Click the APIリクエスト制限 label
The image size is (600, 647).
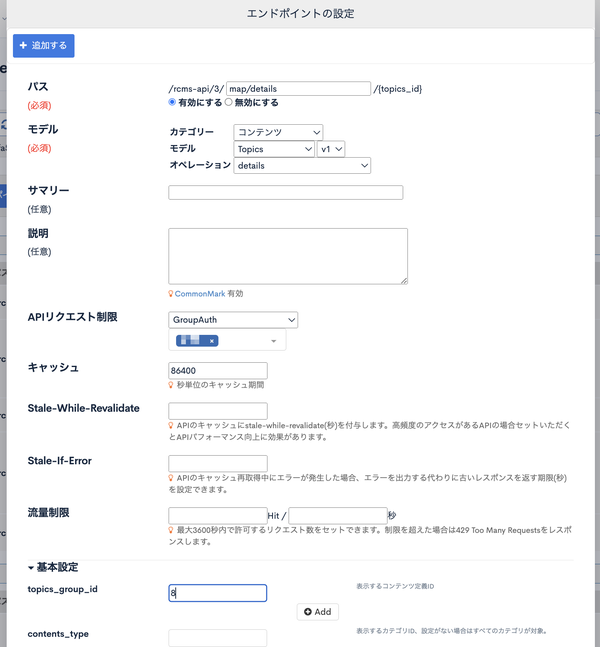(73, 317)
